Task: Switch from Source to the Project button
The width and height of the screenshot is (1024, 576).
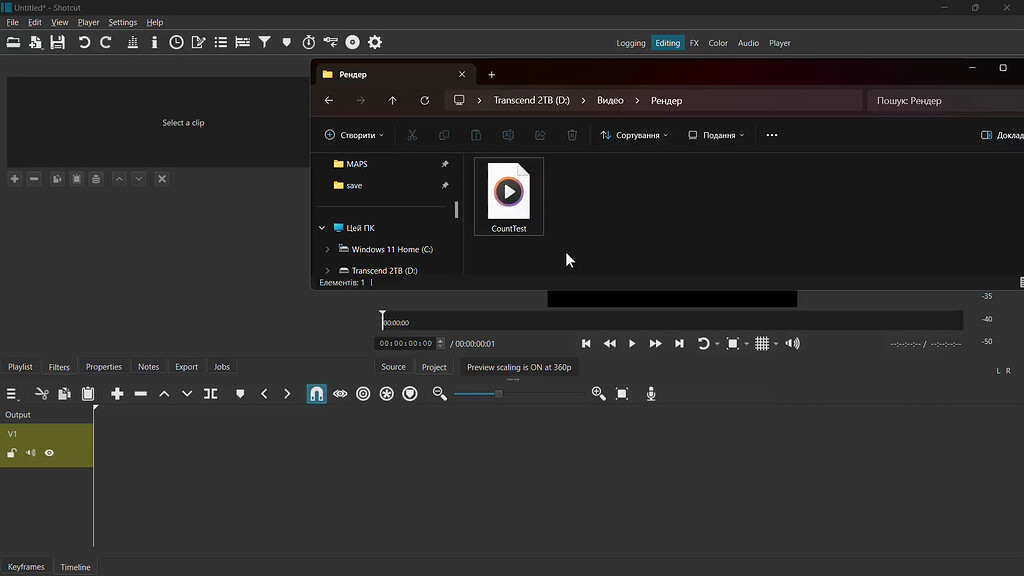Action: click(434, 367)
